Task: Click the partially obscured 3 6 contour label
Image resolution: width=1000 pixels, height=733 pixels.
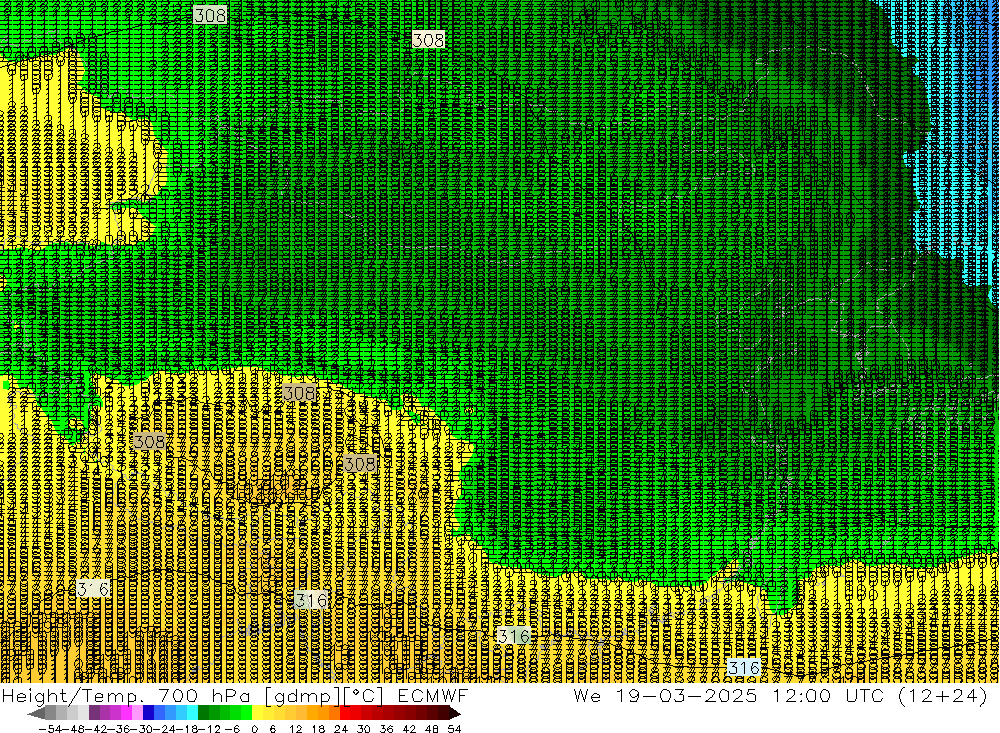Action: [x=92, y=590]
